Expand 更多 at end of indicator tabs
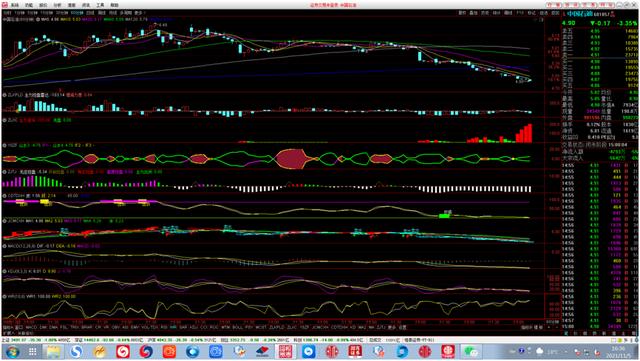The height and width of the screenshot is (361, 640). (x=392, y=328)
